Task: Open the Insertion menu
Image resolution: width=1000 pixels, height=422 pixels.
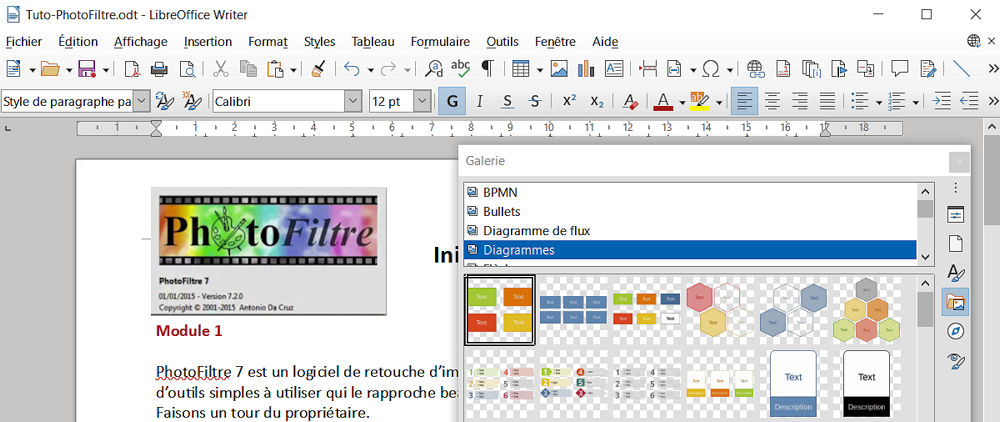Action: (x=208, y=42)
